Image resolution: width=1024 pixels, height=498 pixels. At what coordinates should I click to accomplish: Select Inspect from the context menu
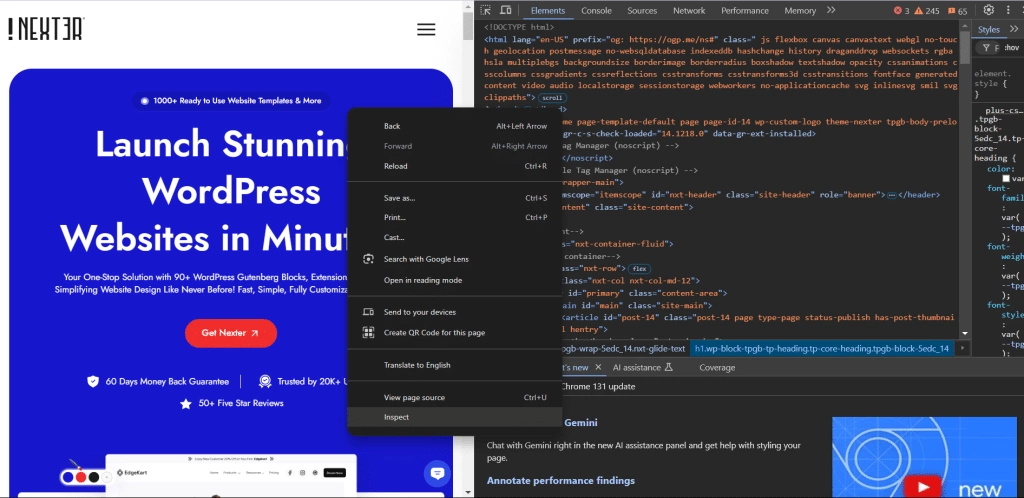click(397, 417)
